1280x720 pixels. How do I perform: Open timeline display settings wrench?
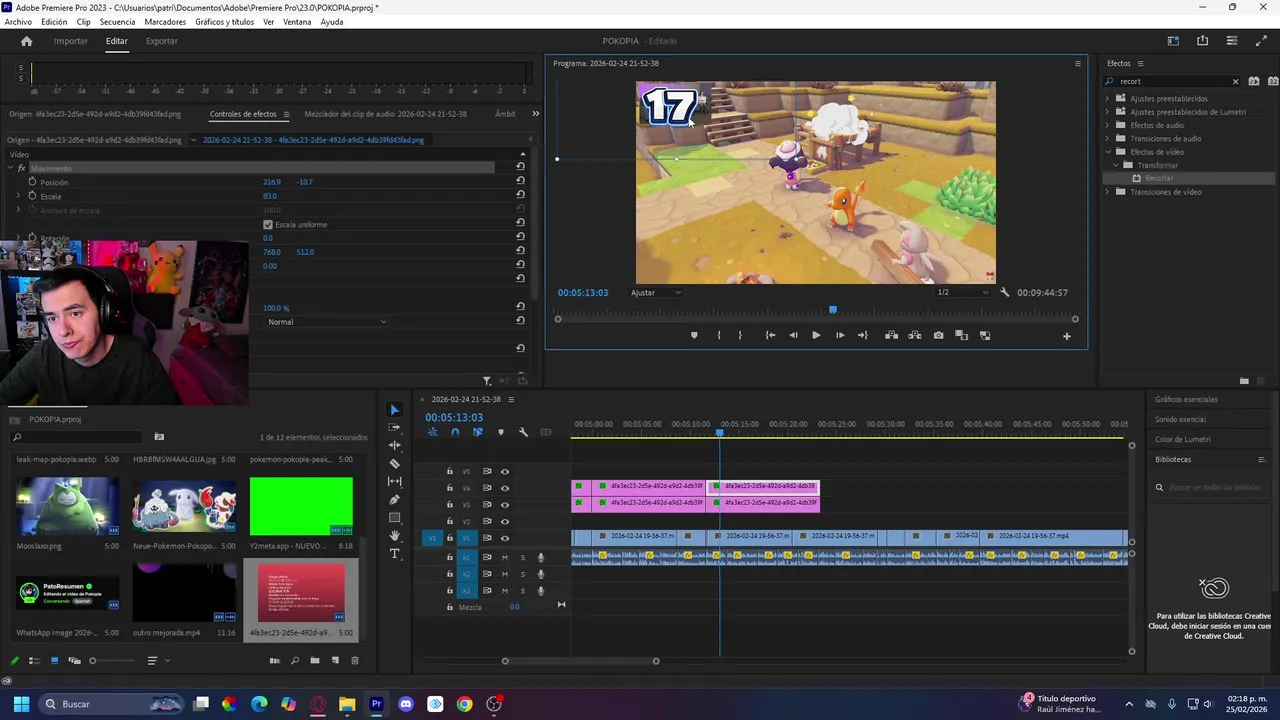[x=523, y=432]
